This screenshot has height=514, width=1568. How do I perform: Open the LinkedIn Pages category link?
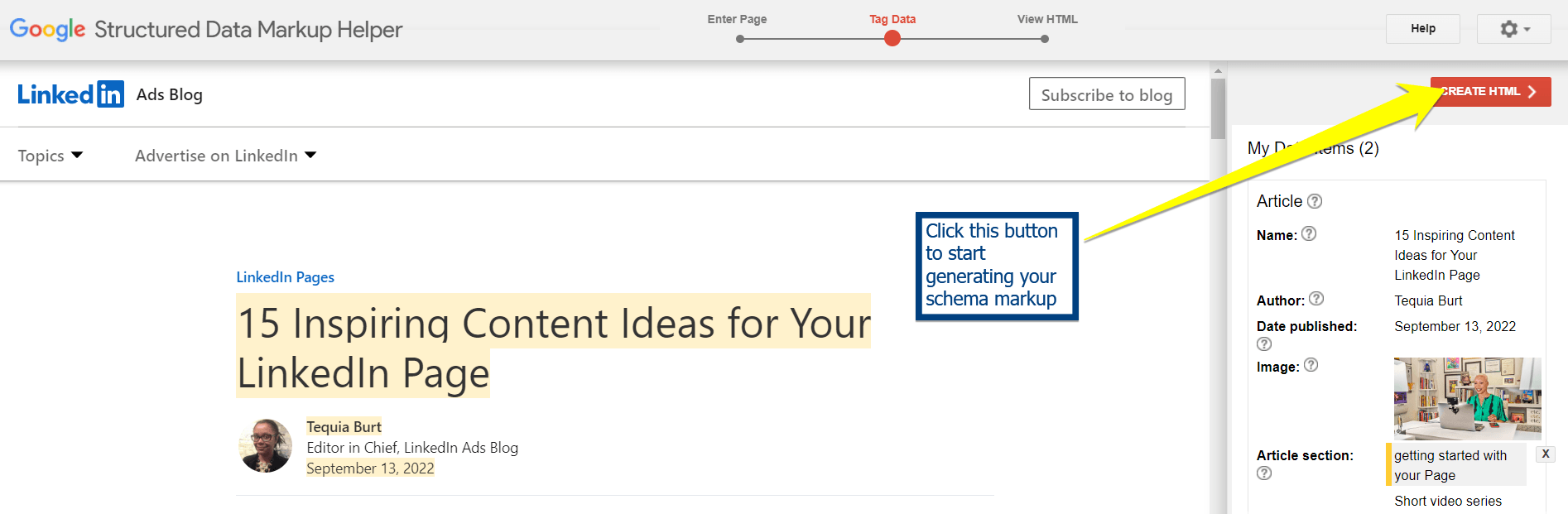[x=285, y=277]
